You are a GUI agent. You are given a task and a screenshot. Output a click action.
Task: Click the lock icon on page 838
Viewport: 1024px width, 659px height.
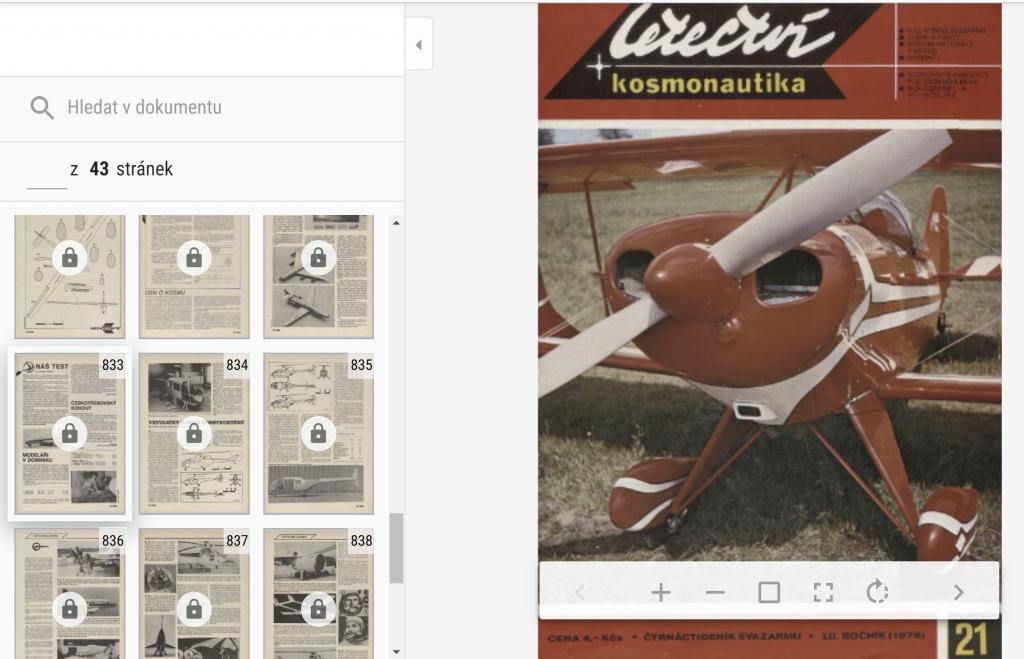pyautogui.click(x=318, y=608)
